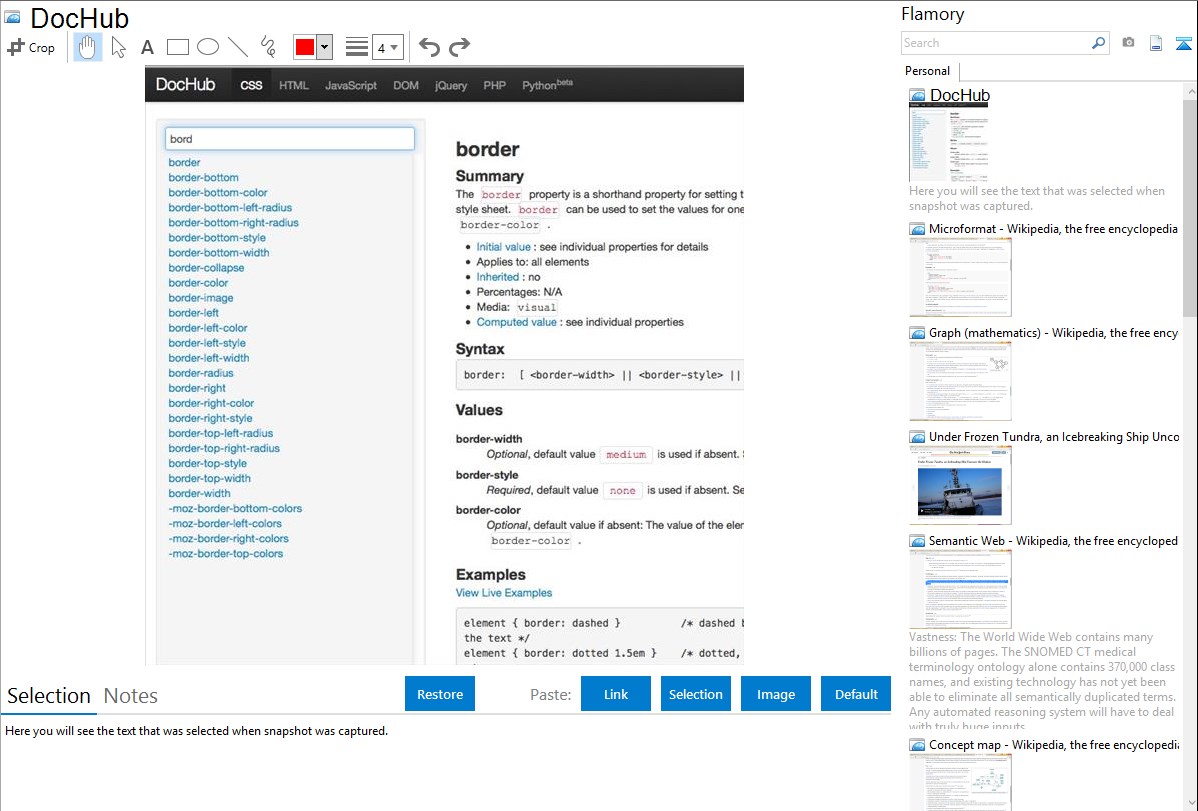Click View Live Examples link in the snapshot
The width and height of the screenshot is (1198, 811).
[503, 593]
